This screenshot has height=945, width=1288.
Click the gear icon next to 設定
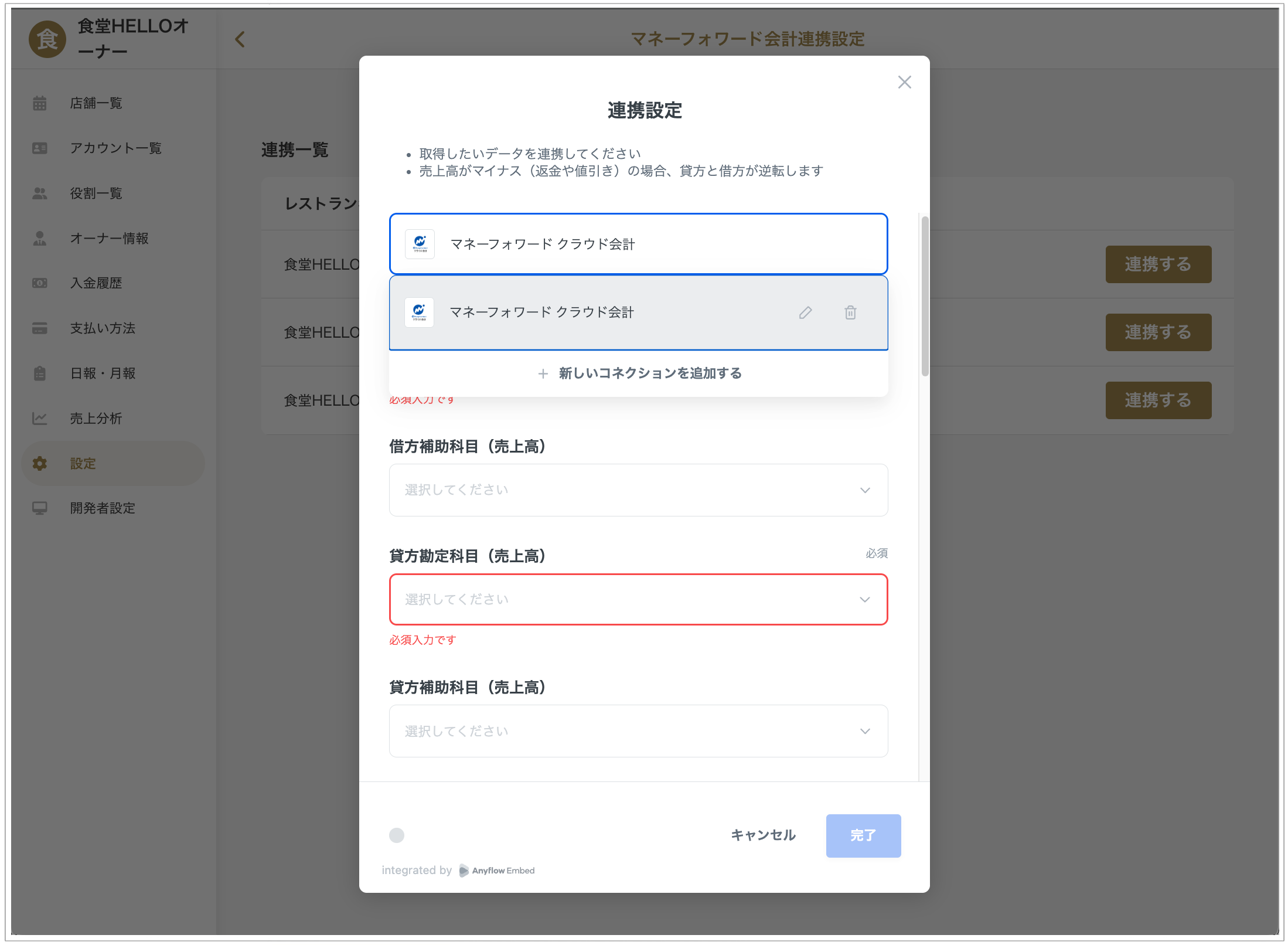coord(40,463)
